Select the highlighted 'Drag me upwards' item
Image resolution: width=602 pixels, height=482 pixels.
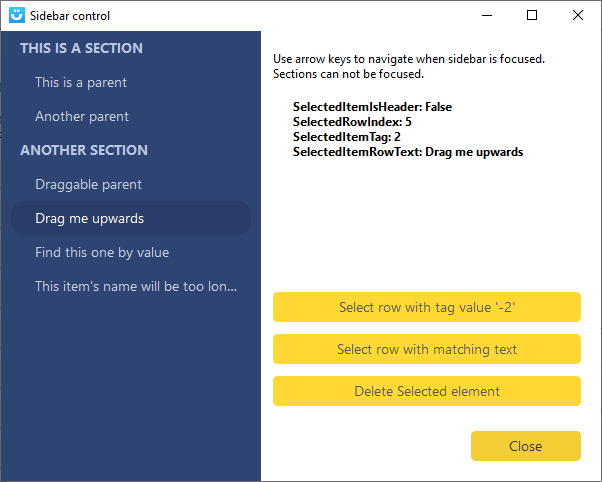tap(90, 218)
